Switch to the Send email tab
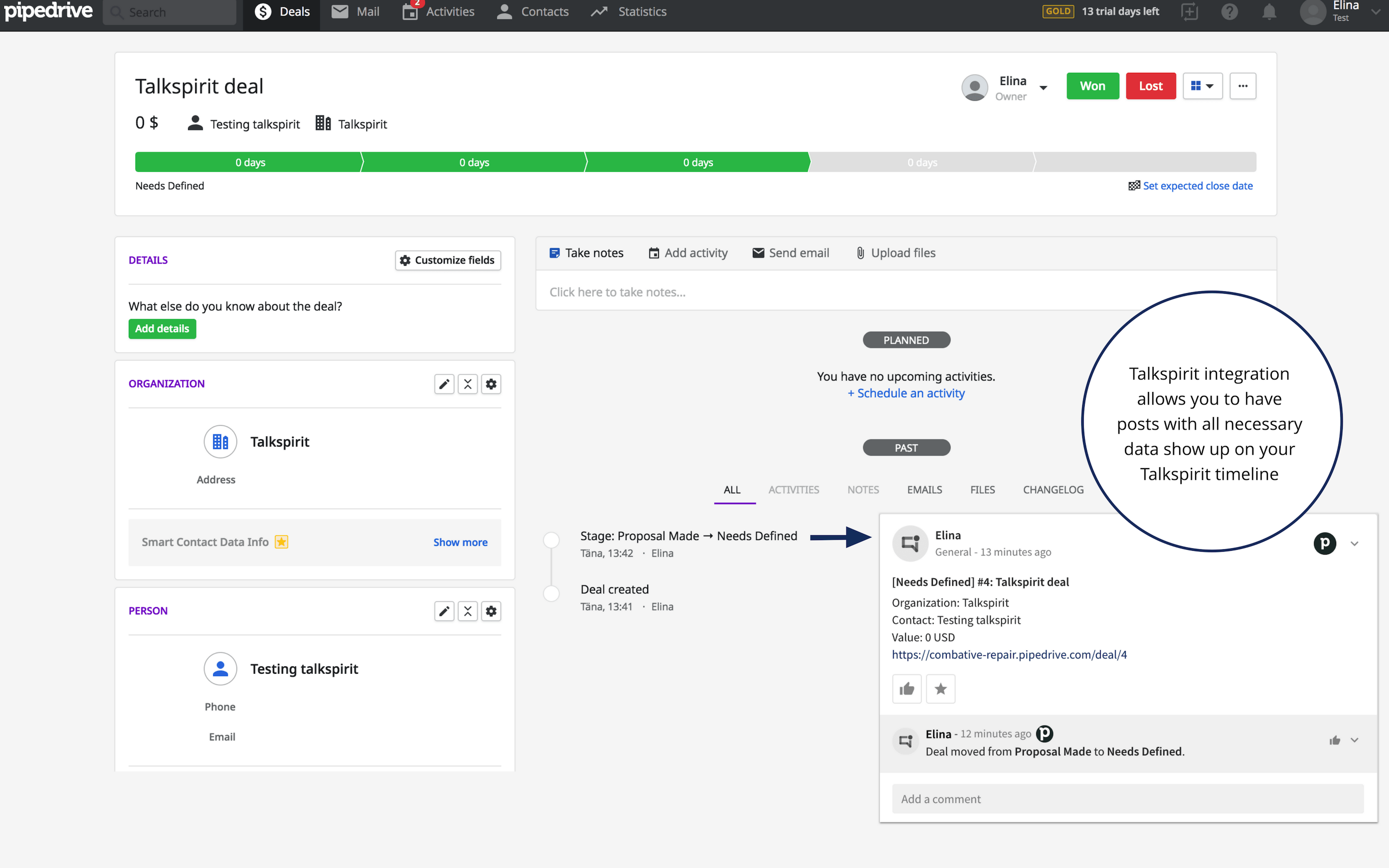The image size is (1389, 868). 790,253
